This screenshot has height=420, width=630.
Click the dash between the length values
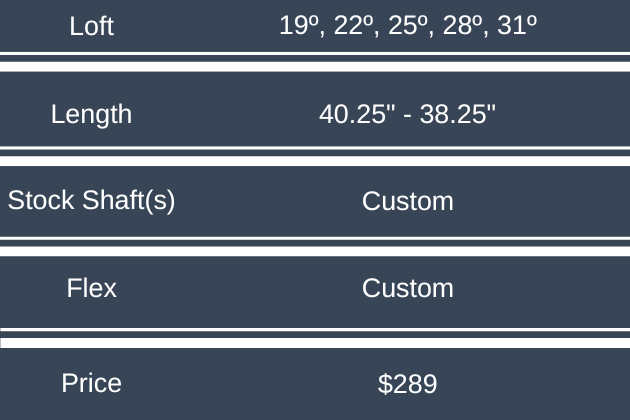pos(408,113)
